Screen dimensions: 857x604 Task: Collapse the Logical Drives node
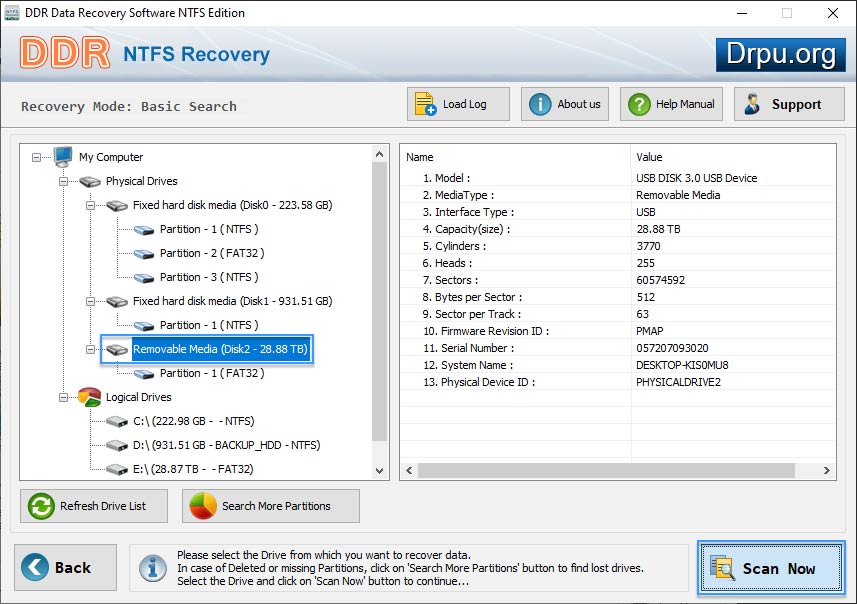tap(63, 397)
